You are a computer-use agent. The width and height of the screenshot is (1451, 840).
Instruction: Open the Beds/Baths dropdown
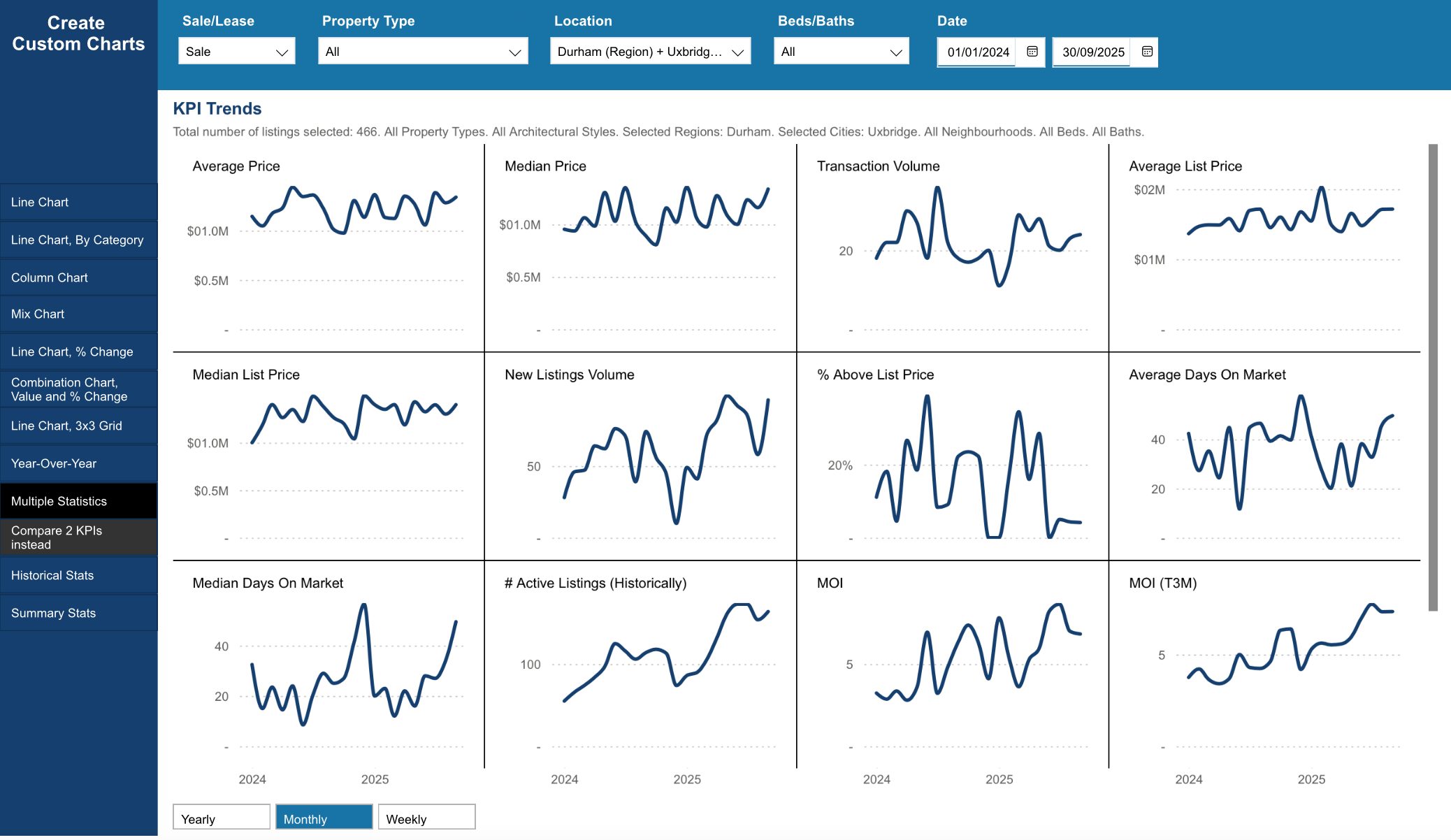tap(840, 52)
